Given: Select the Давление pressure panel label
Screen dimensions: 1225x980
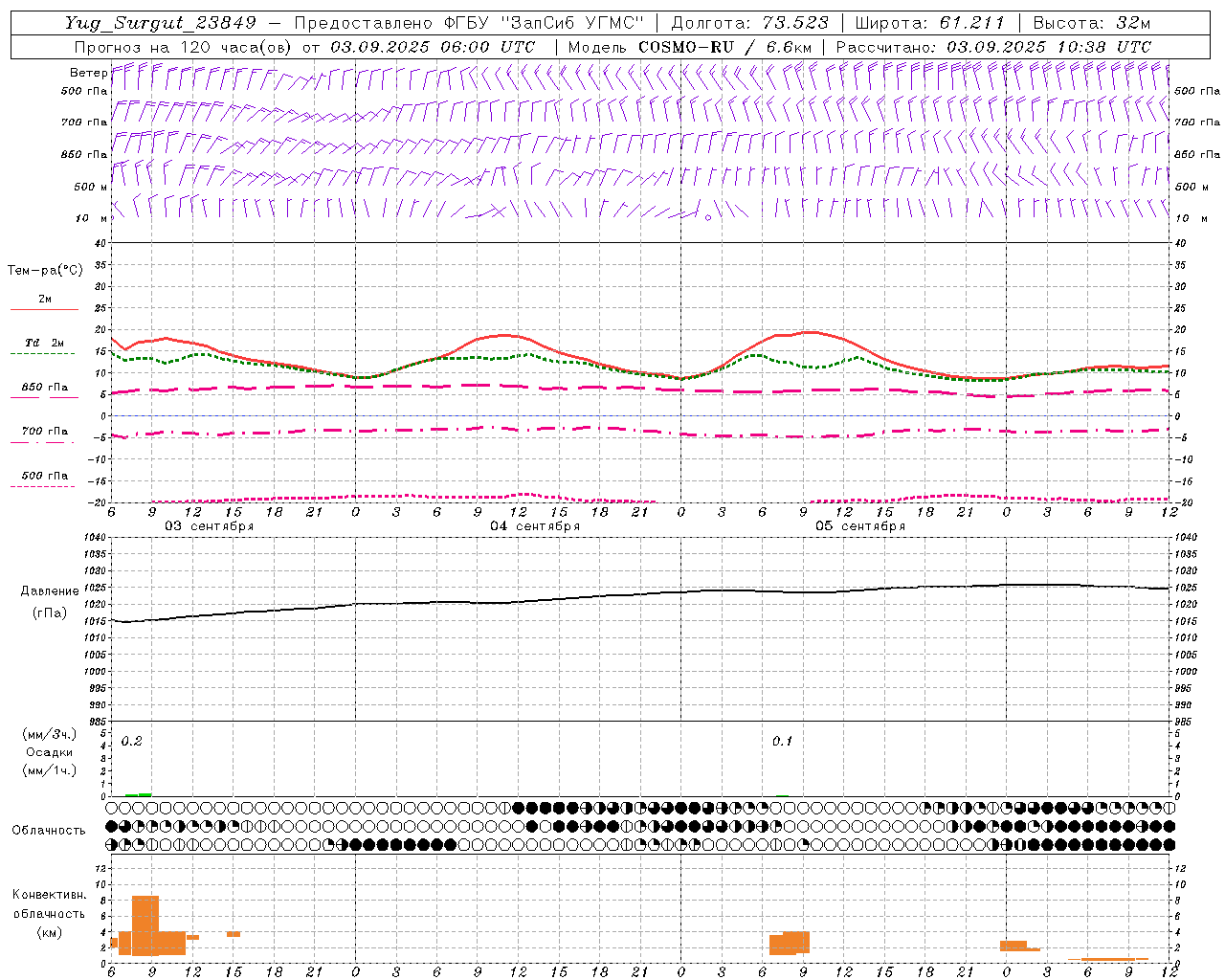Looking at the screenshot, I should (50, 591).
